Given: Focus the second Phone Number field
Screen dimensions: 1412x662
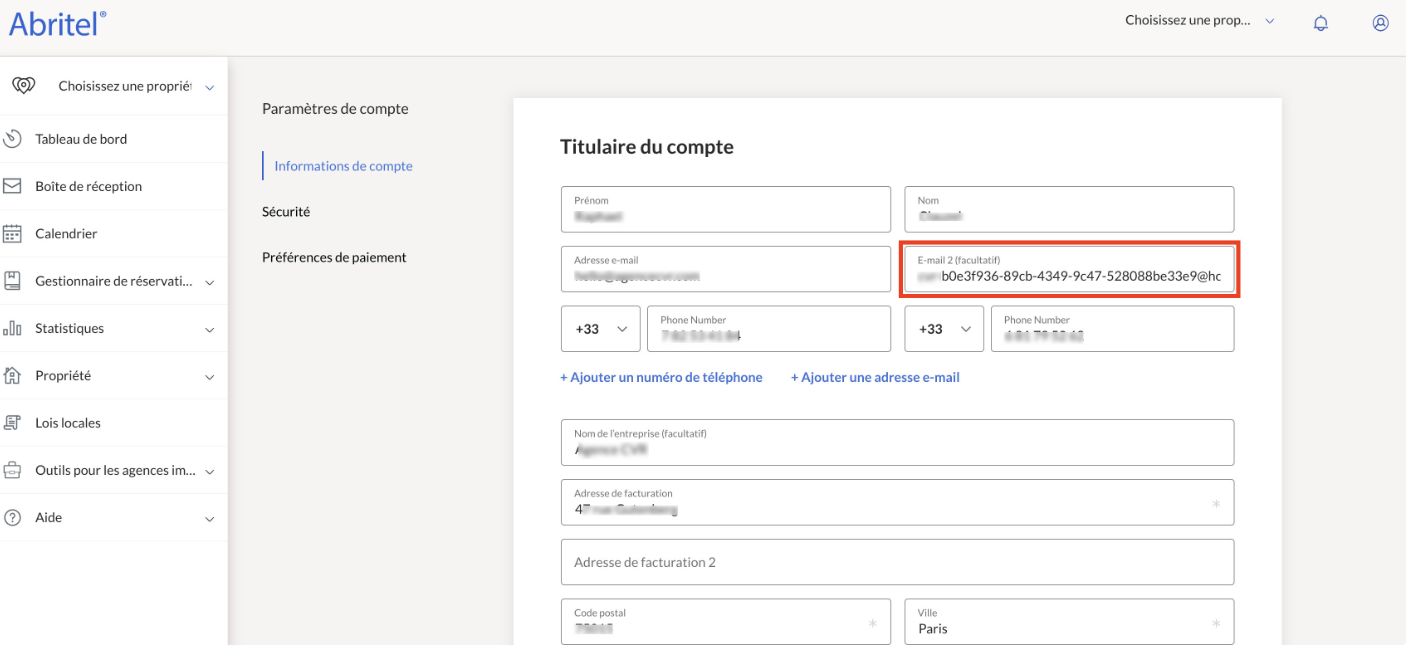Looking at the screenshot, I should (x=1112, y=329).
